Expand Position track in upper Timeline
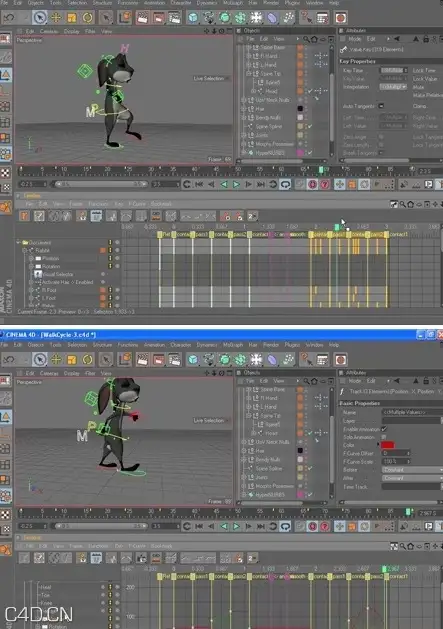Viewport: 443px width, 629px height. click(x=31, y=258)
